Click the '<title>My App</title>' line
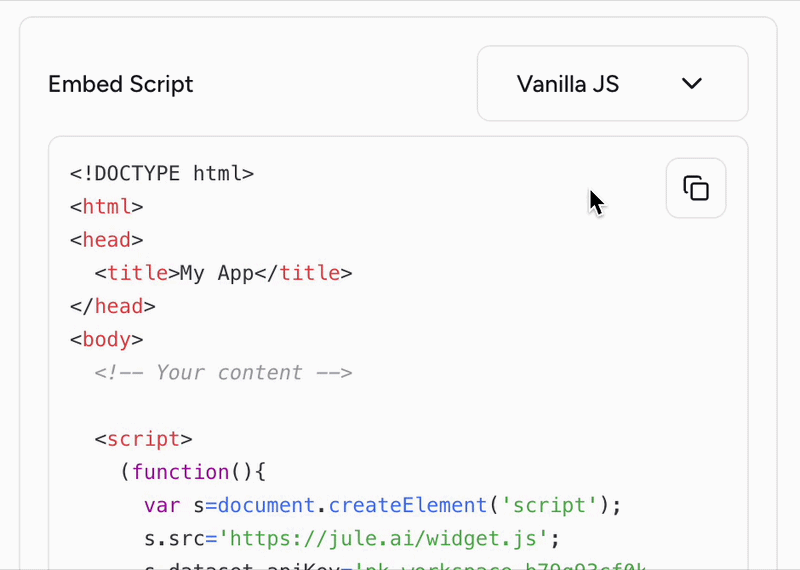Screen dimensions: 800x570 click(x=223, y=274)
